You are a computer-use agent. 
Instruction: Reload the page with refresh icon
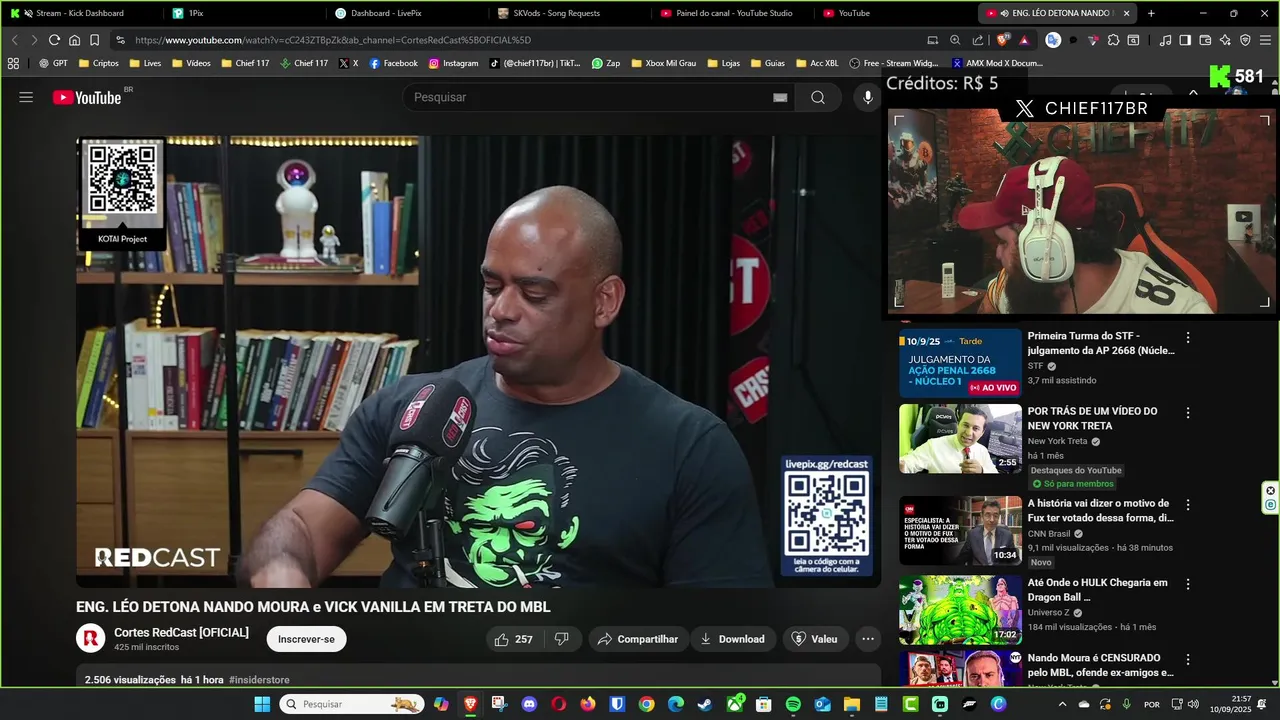[x=54, y=40]
